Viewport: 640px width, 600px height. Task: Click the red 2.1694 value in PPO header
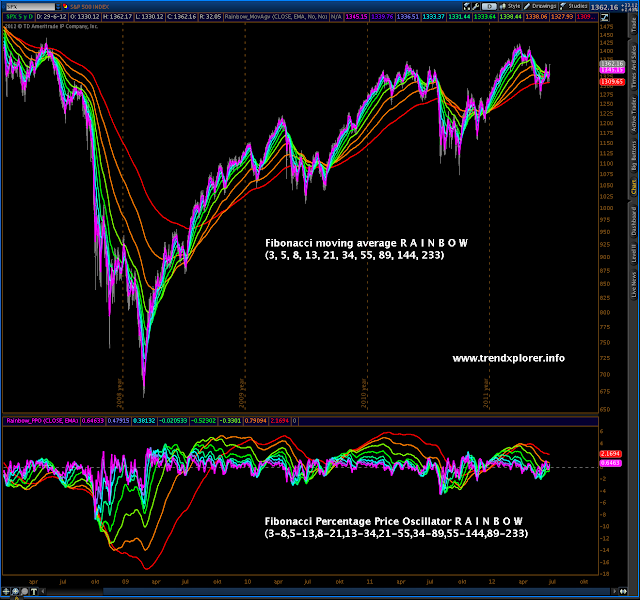[x=280, y=420]
